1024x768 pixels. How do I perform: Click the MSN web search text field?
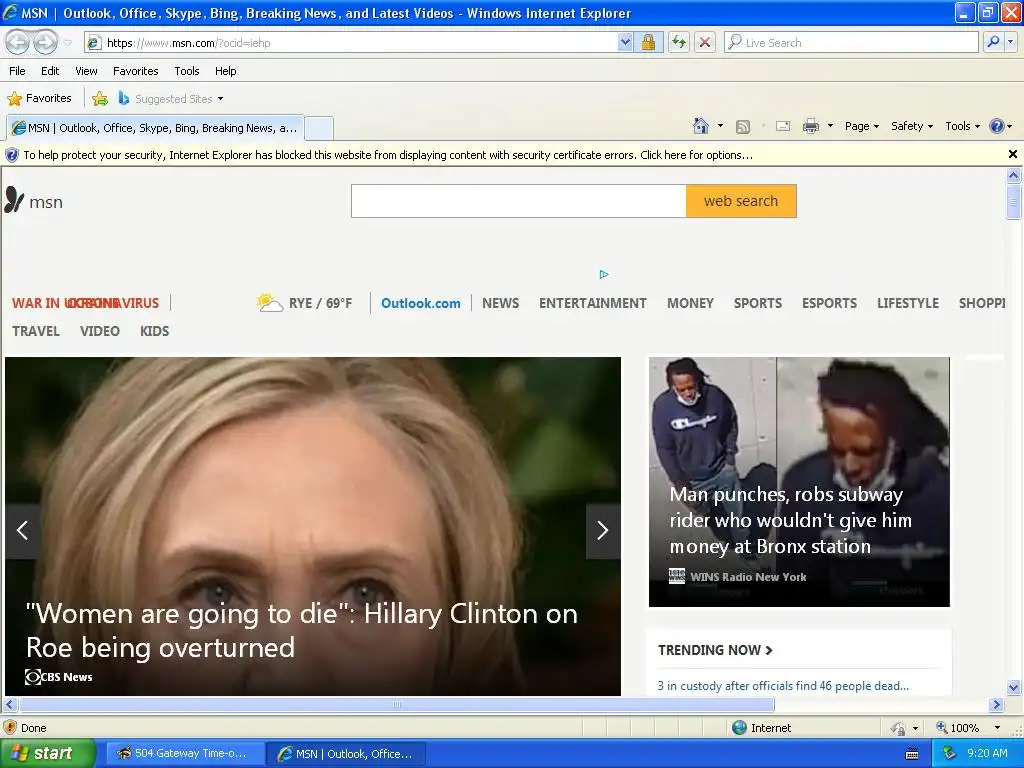point(519,201)
